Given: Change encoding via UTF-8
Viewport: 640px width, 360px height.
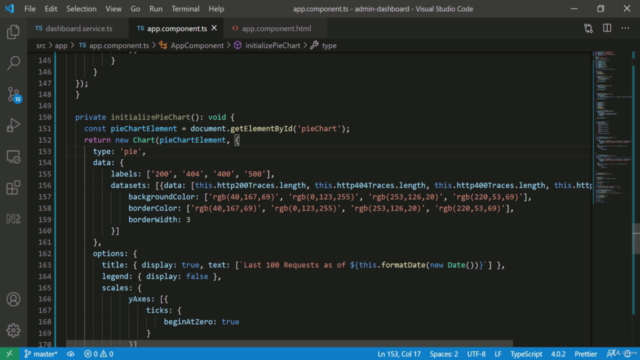Looking at the screenshot, I should [476, 354].
